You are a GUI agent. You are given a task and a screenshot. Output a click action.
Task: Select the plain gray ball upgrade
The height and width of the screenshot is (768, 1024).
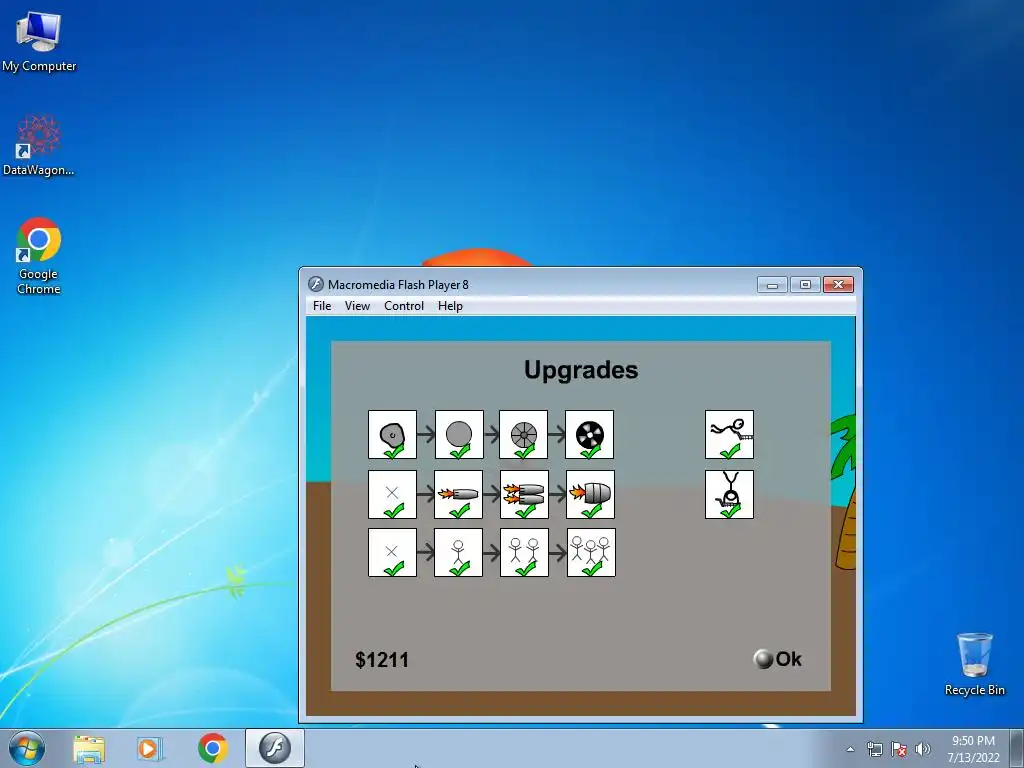point(459,435)
